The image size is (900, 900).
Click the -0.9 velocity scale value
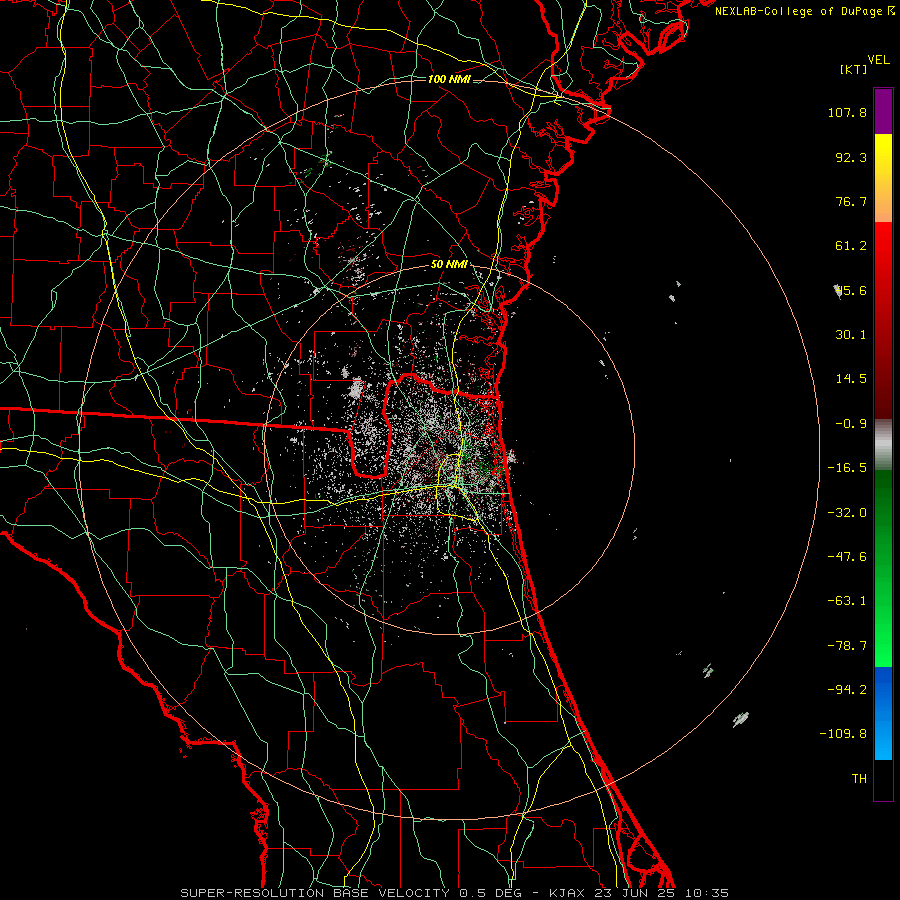[x=851, y=423]
